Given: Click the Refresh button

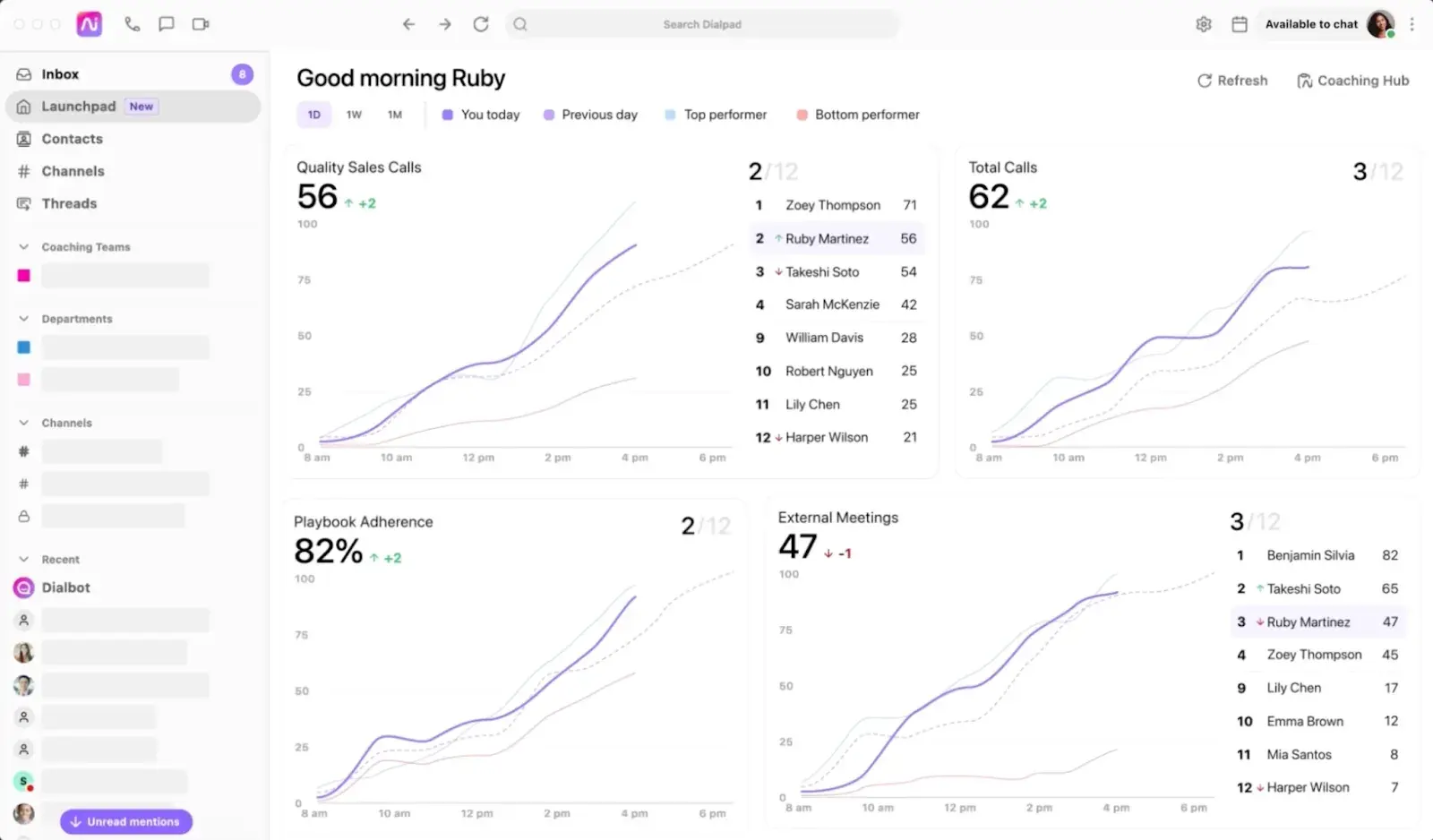Looking at the screenshot, I should [x=1232, y=81].
